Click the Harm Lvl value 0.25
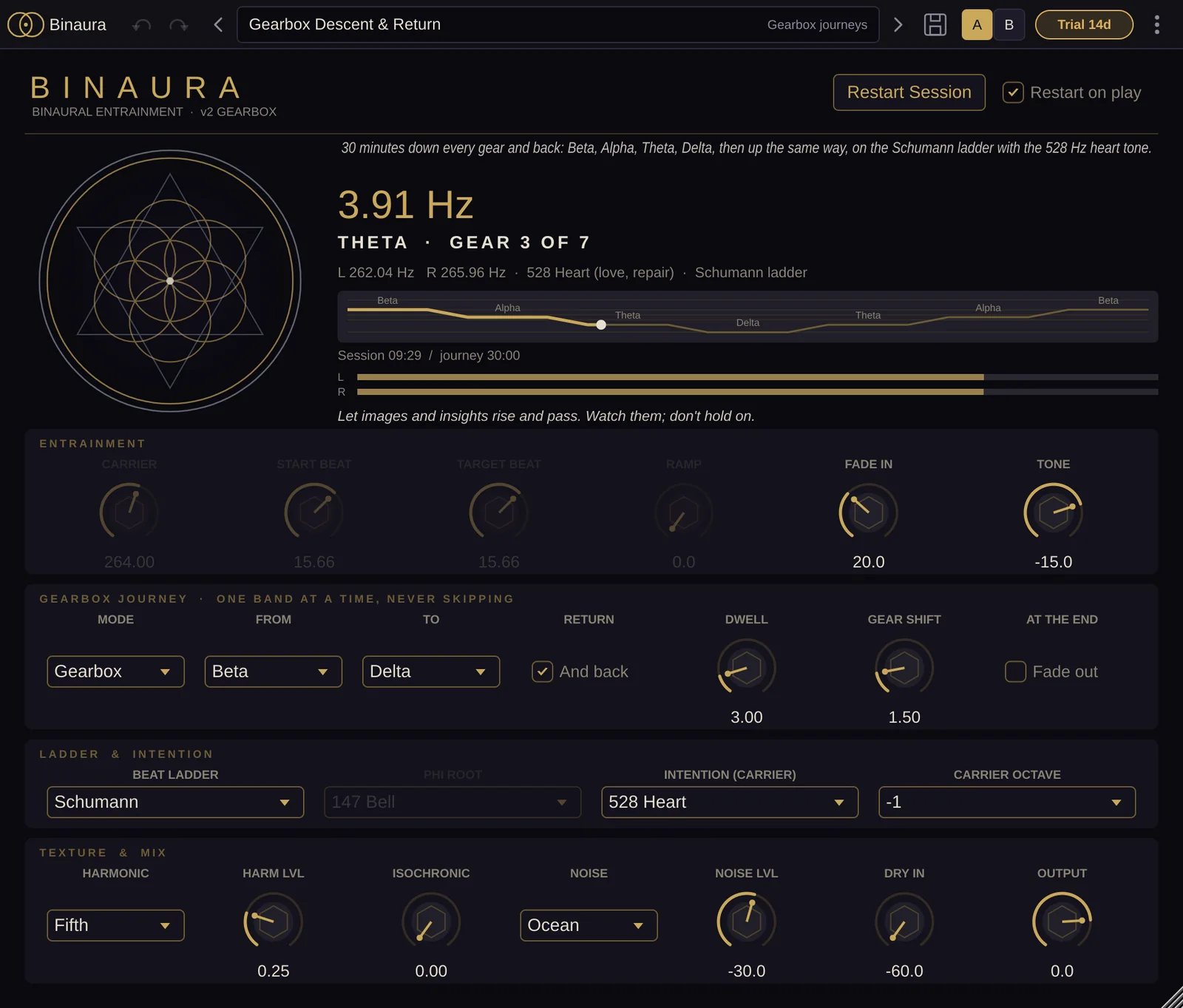 (274, 971)
